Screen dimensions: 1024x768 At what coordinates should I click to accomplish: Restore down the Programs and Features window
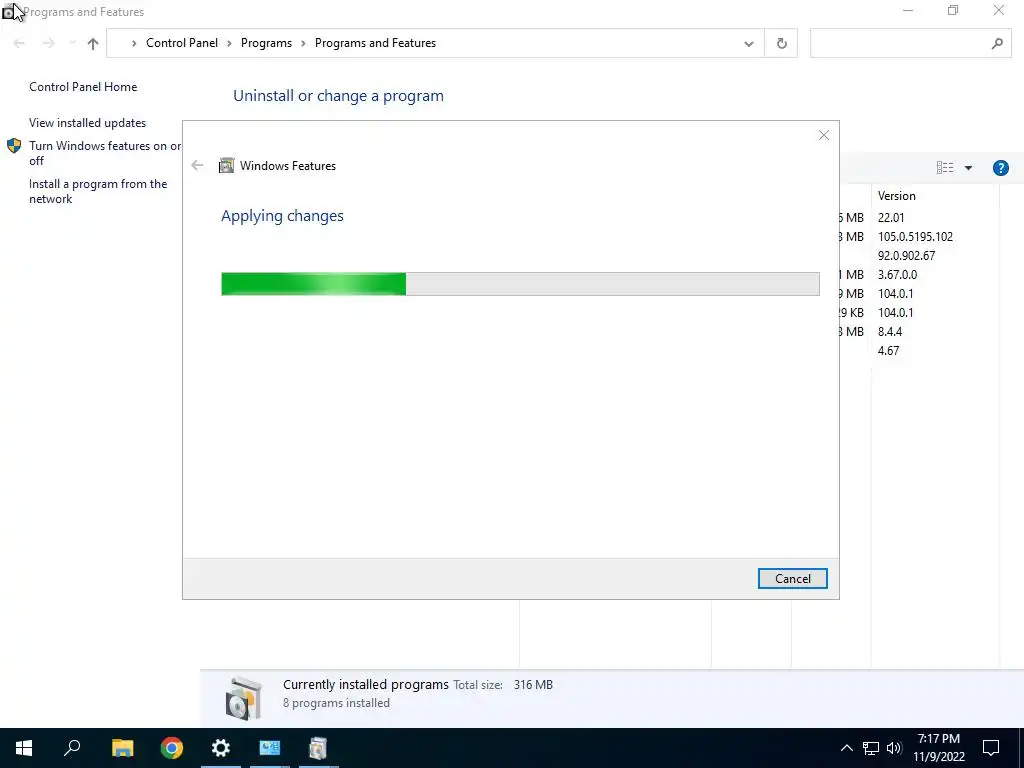953,10
